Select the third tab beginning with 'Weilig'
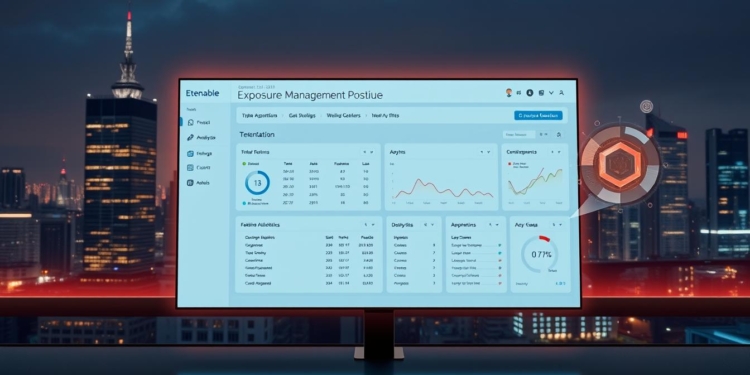 343,115
